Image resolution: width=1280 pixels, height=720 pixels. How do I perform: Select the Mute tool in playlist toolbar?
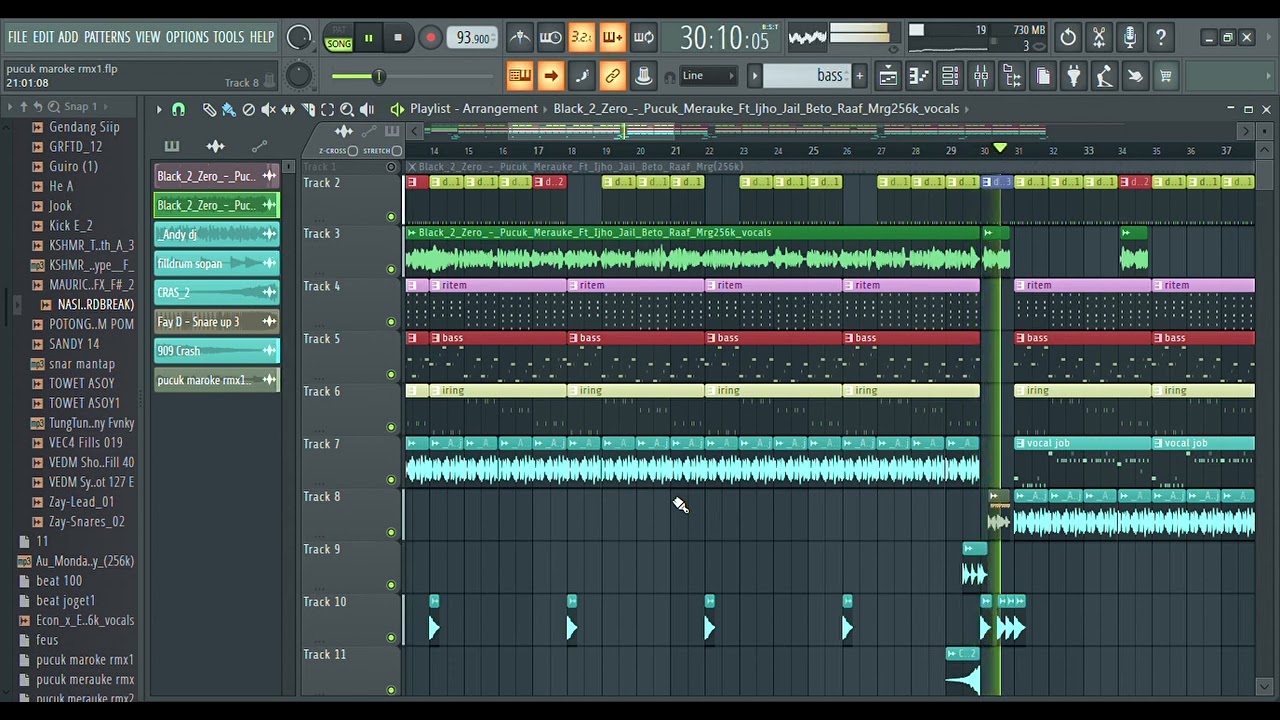click(x=268, y=109)
